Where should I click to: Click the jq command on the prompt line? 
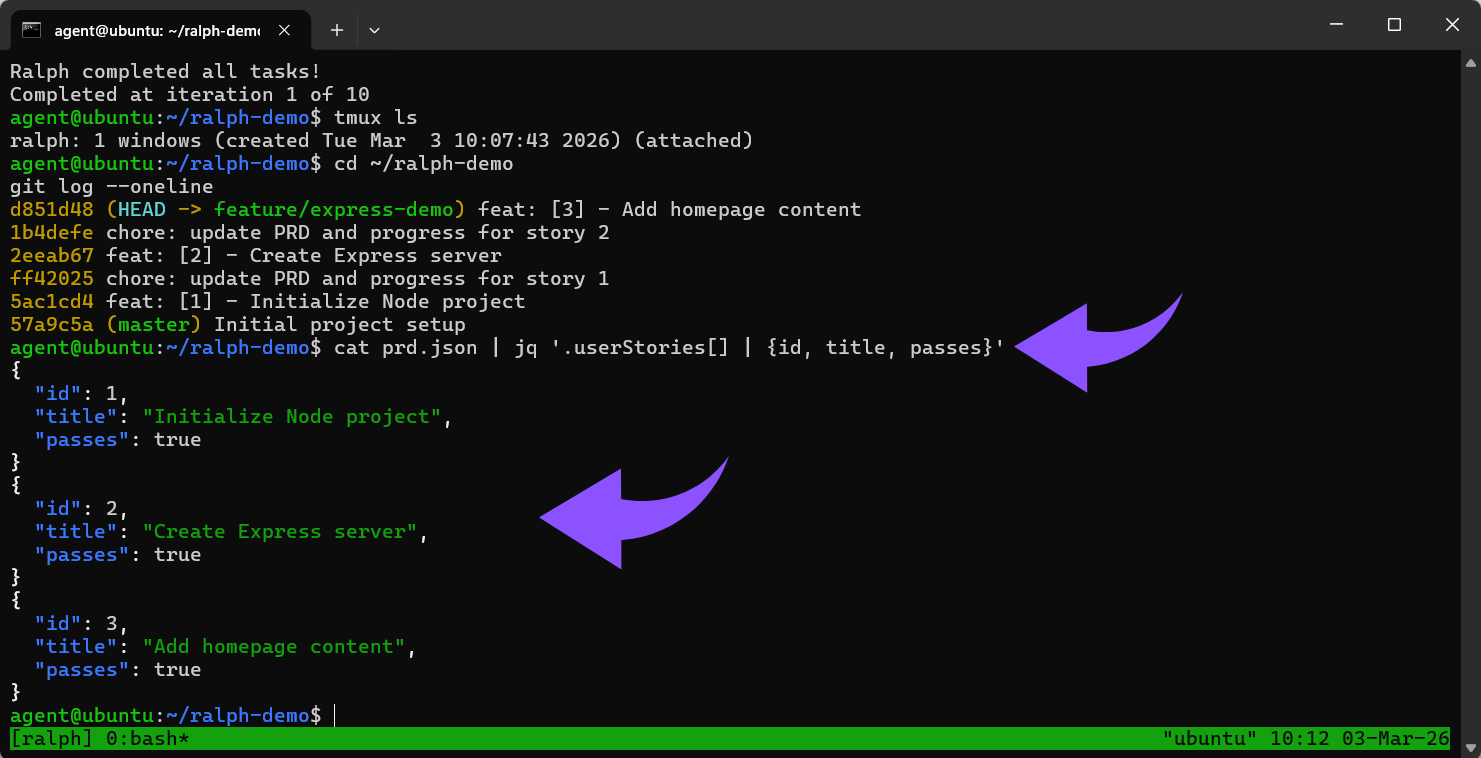coord(526,347)
